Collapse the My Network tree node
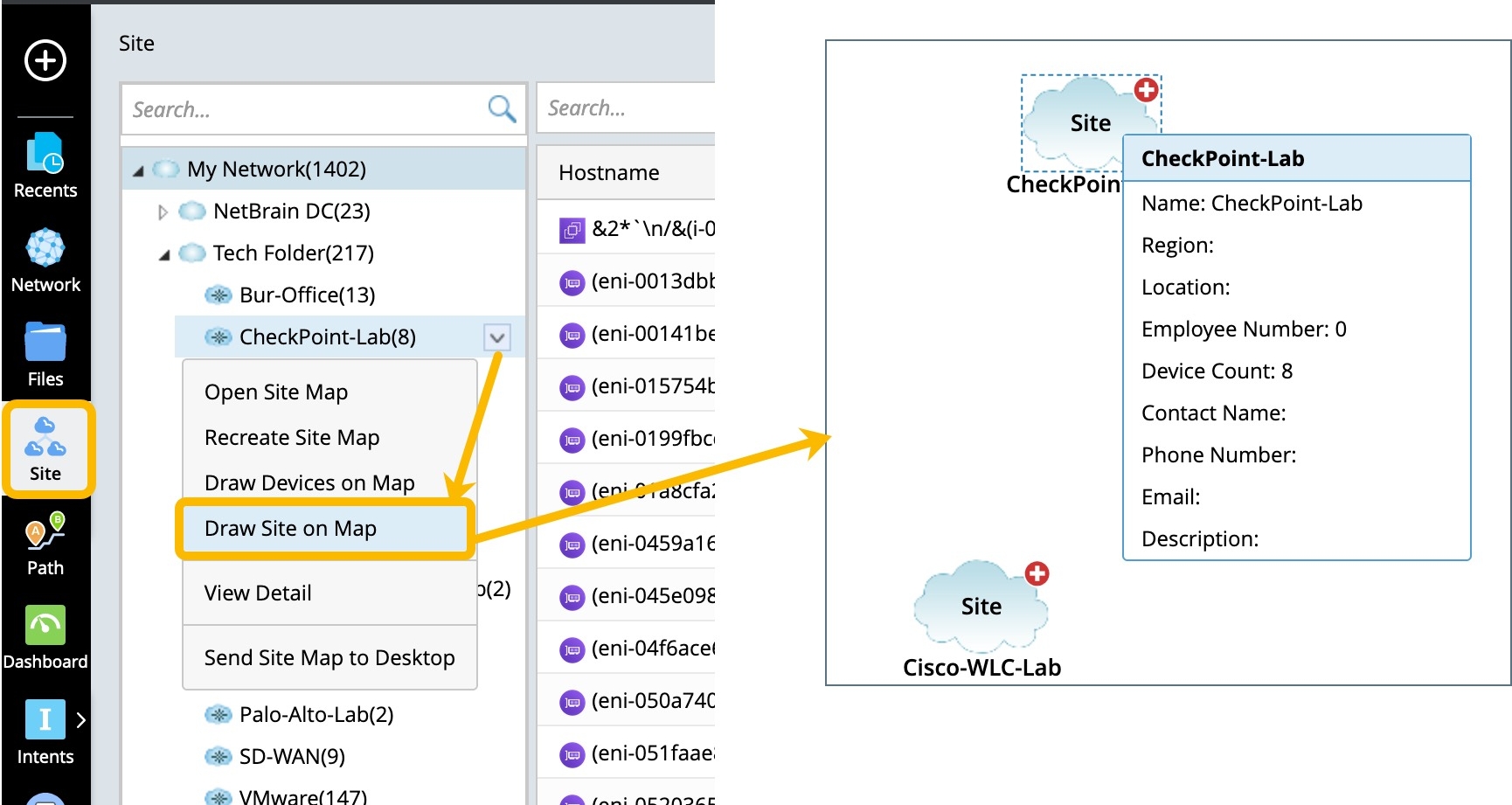 138,170
